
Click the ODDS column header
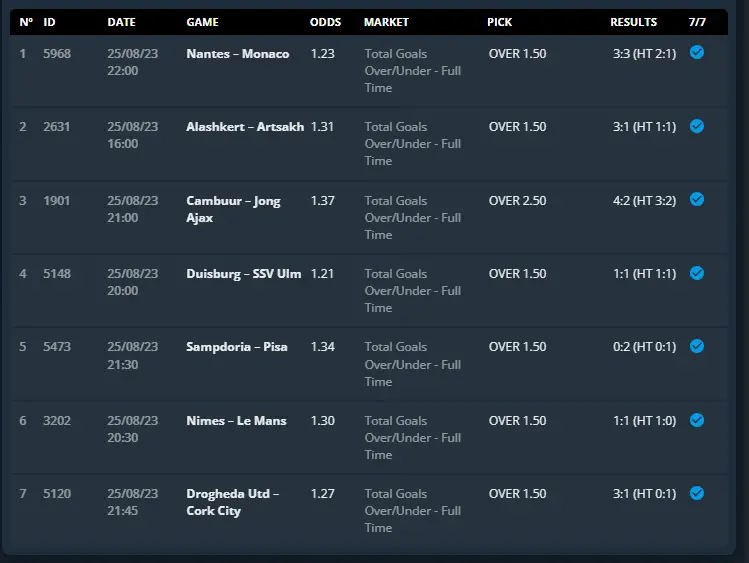click(x=325, y=22)
